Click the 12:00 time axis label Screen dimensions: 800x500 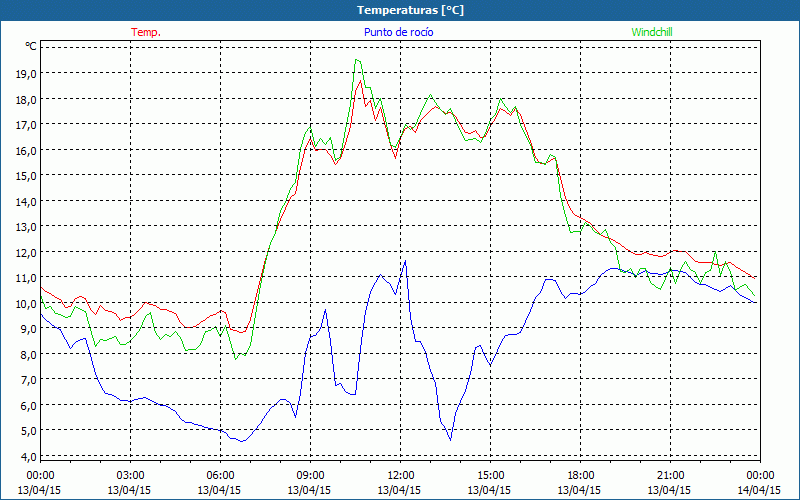click(x=401, y=476)
